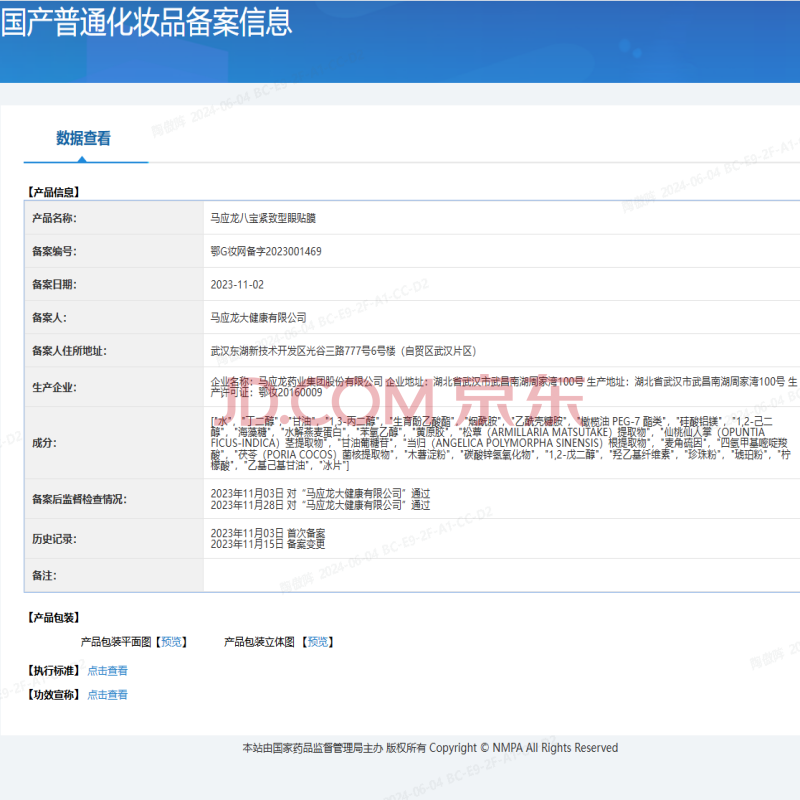Click the 国产普通化妆品备案信息 page title

pyautogui.click(x=147, y=22)
